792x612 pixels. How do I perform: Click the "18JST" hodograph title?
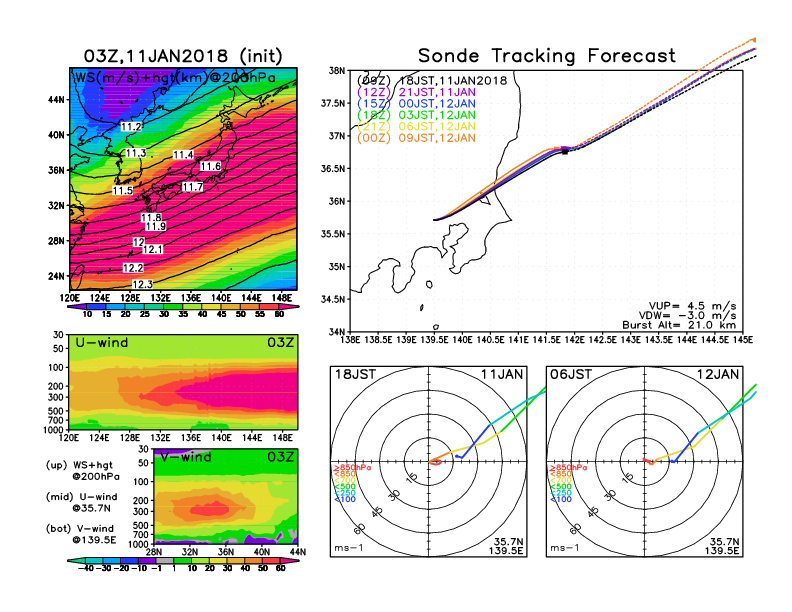tap(355, 375)
